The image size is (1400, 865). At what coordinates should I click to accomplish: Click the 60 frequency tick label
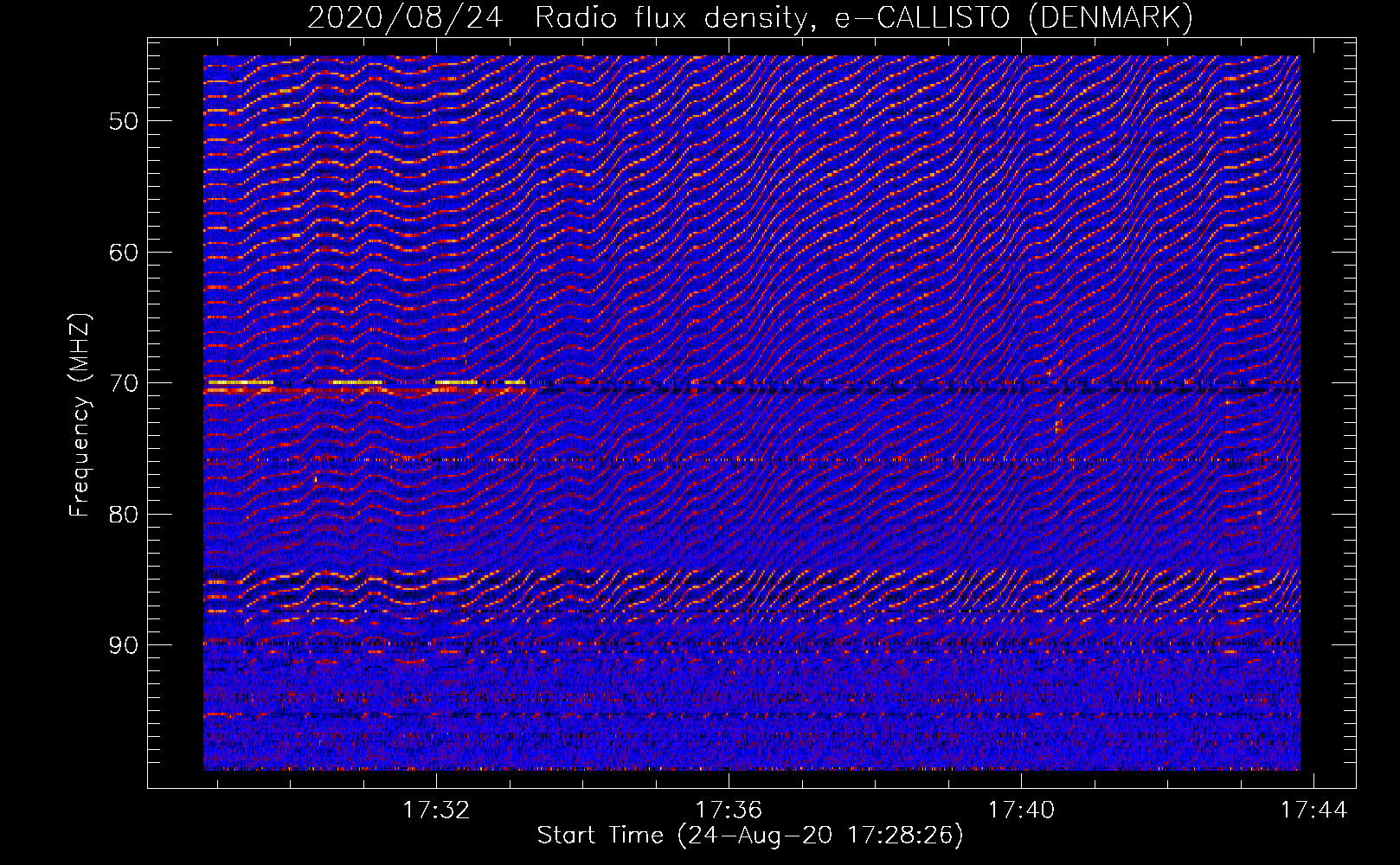pos(124,253)
